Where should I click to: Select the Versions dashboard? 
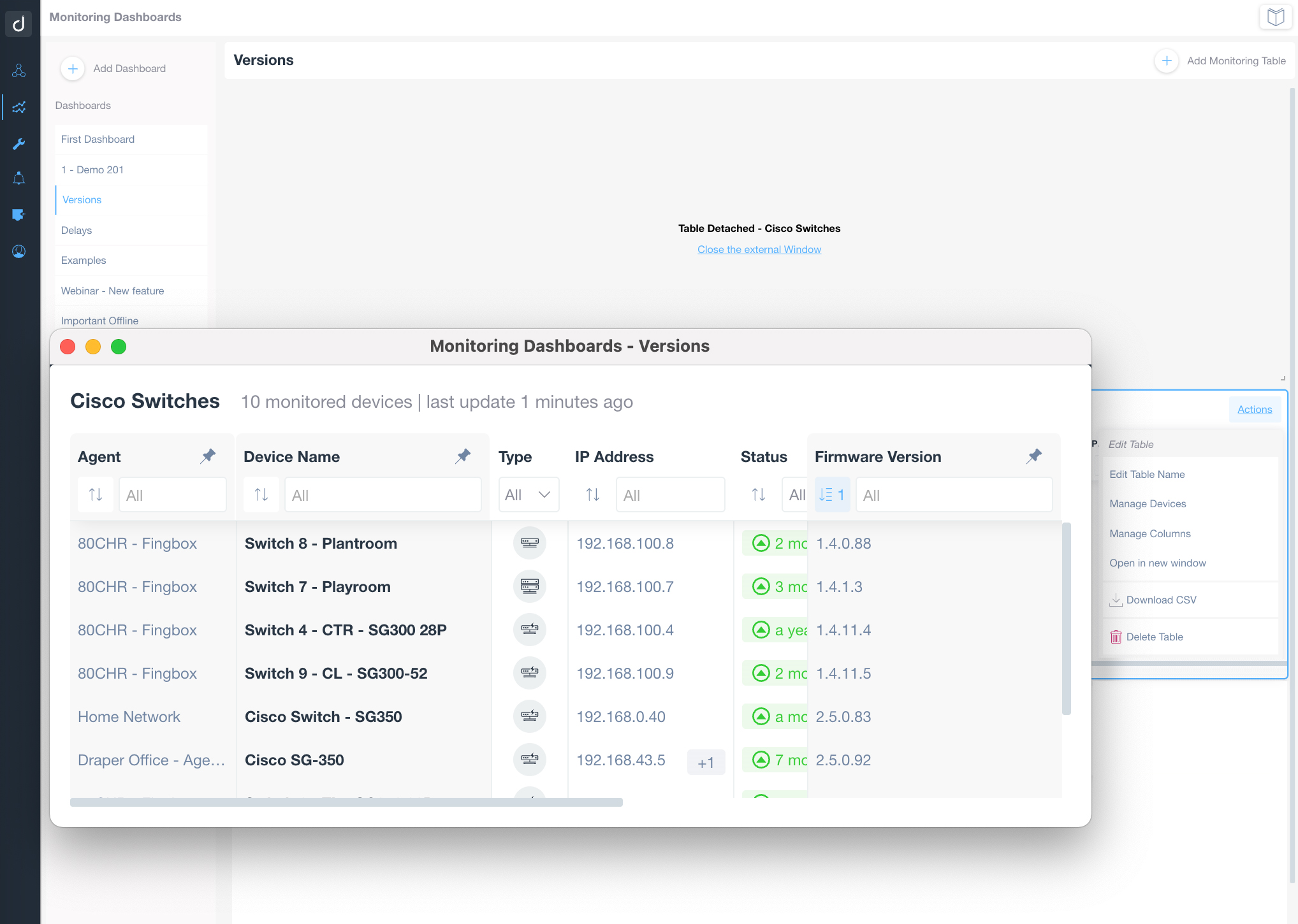131,199
